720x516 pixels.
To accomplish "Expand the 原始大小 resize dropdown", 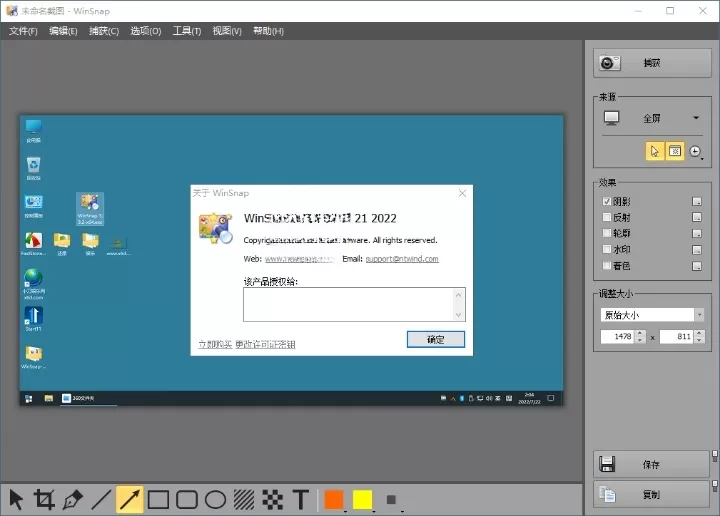I will 699,314.
